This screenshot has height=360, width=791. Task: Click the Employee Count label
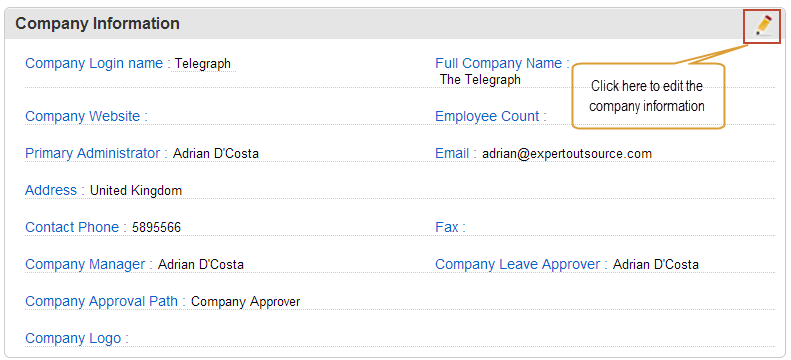click(x=491, y=116)
